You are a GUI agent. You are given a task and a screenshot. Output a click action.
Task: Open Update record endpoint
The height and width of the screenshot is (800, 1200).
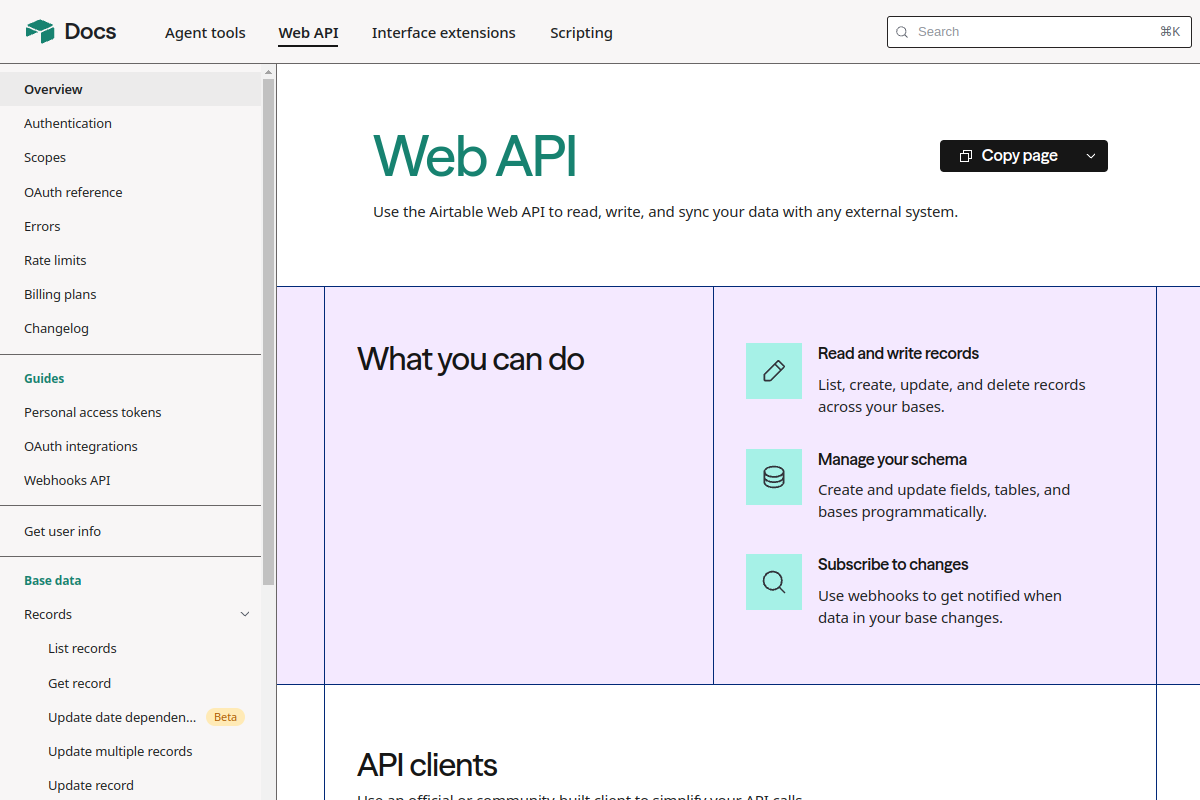tap(130, 785)
